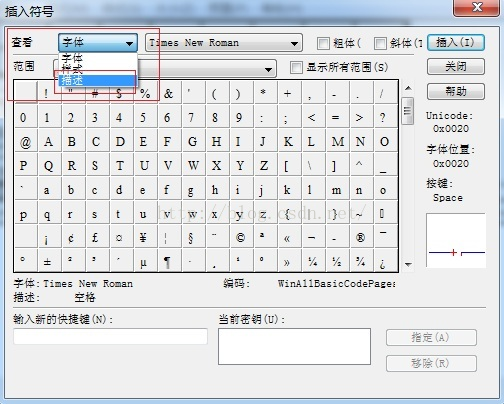
Task: Click the 移除(R) remove button
Action: tap(431, 363)
